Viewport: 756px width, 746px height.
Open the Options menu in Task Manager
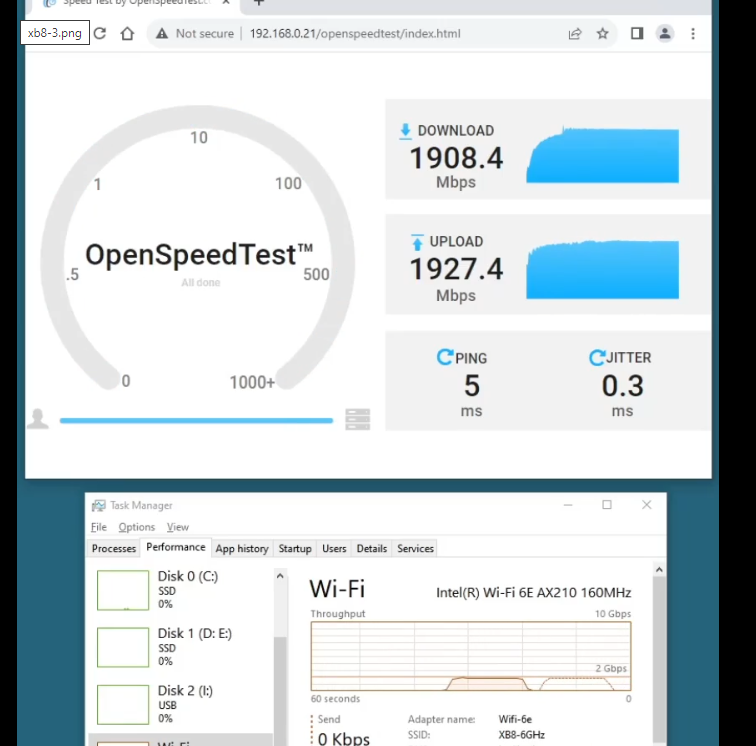tap(137, 527)
